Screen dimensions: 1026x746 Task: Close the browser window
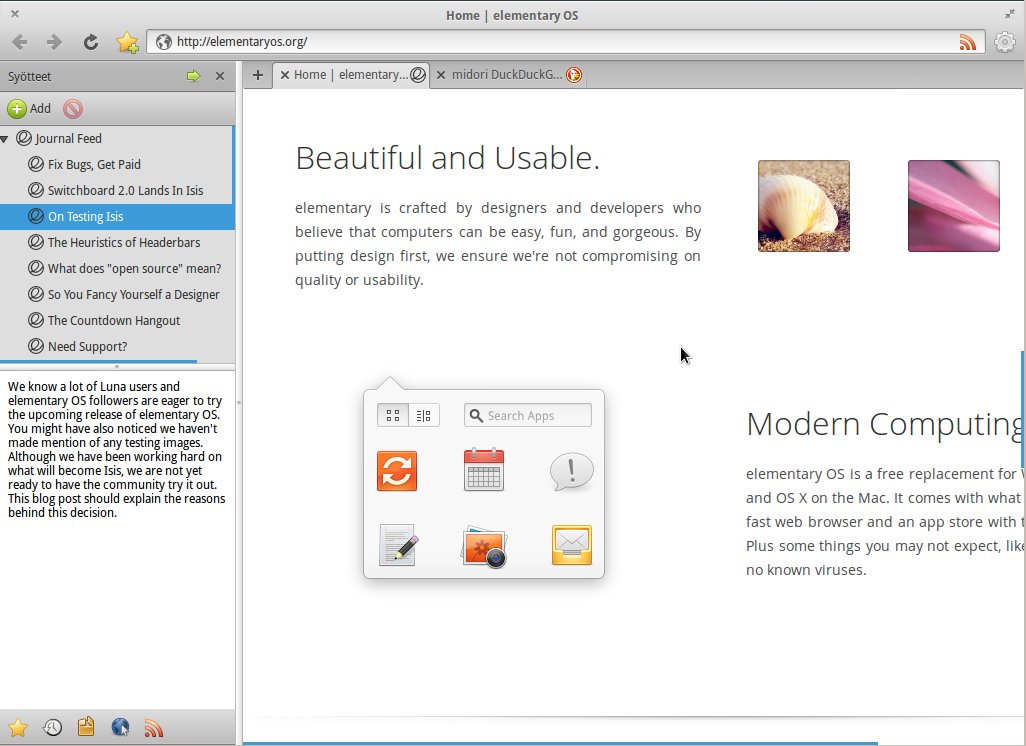click(x=15, y=13)
